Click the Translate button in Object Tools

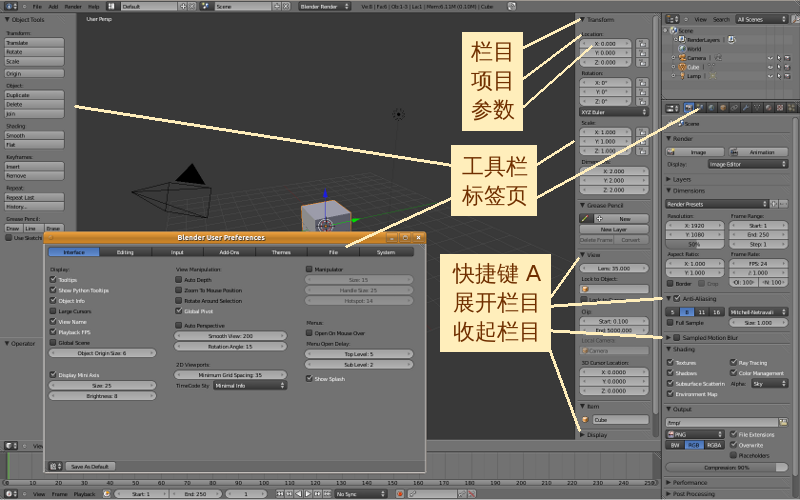[35, 43]
